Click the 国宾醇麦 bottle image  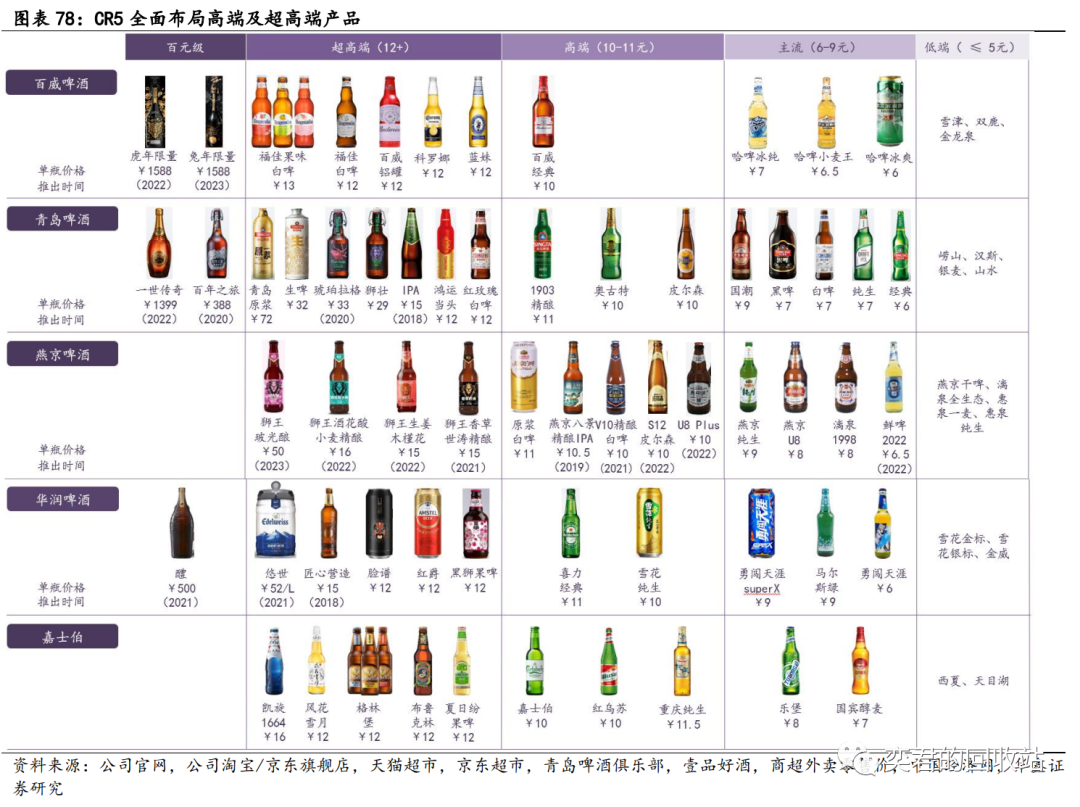click(x=860, y=661)
